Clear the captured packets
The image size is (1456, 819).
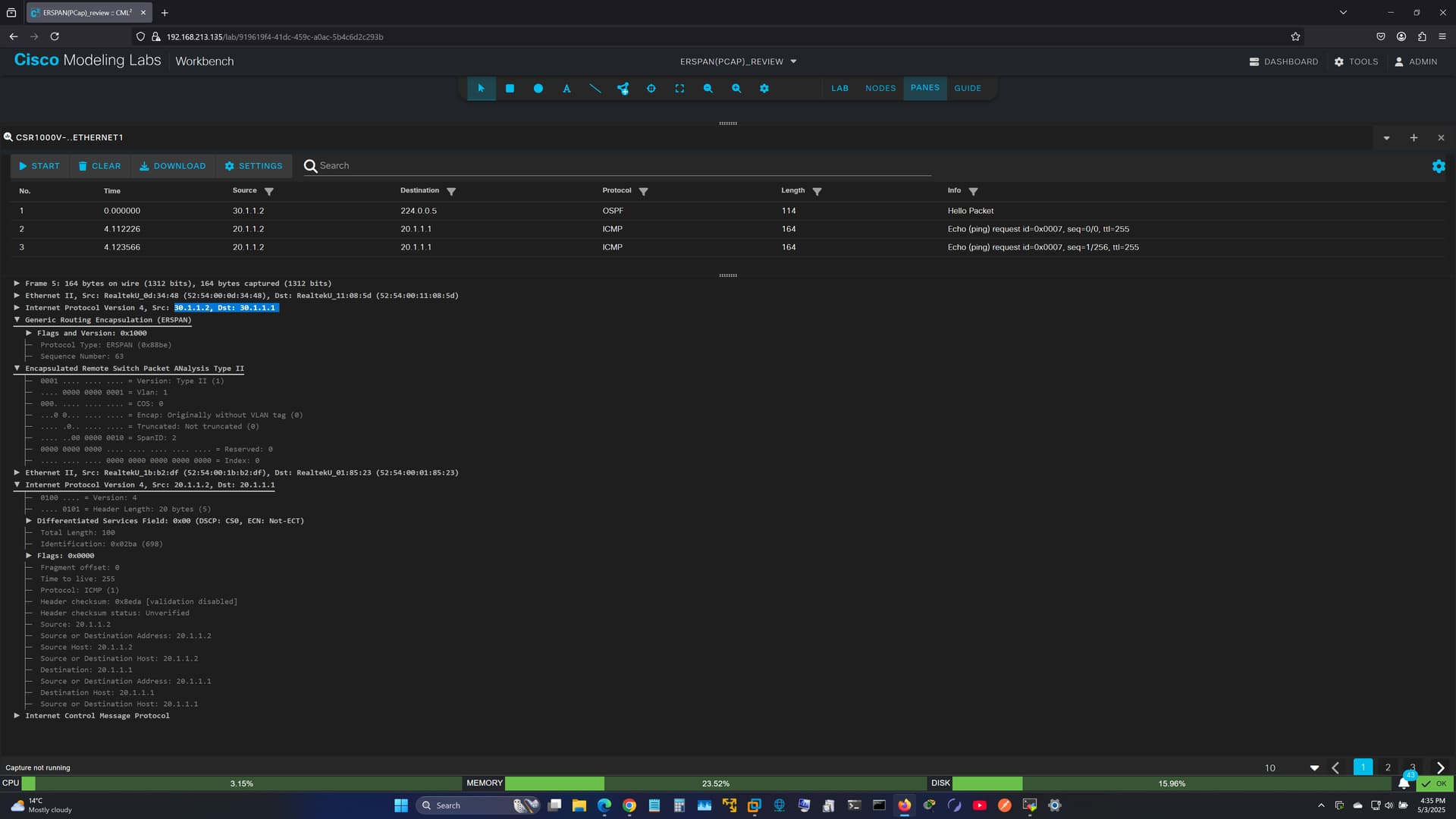99,165
